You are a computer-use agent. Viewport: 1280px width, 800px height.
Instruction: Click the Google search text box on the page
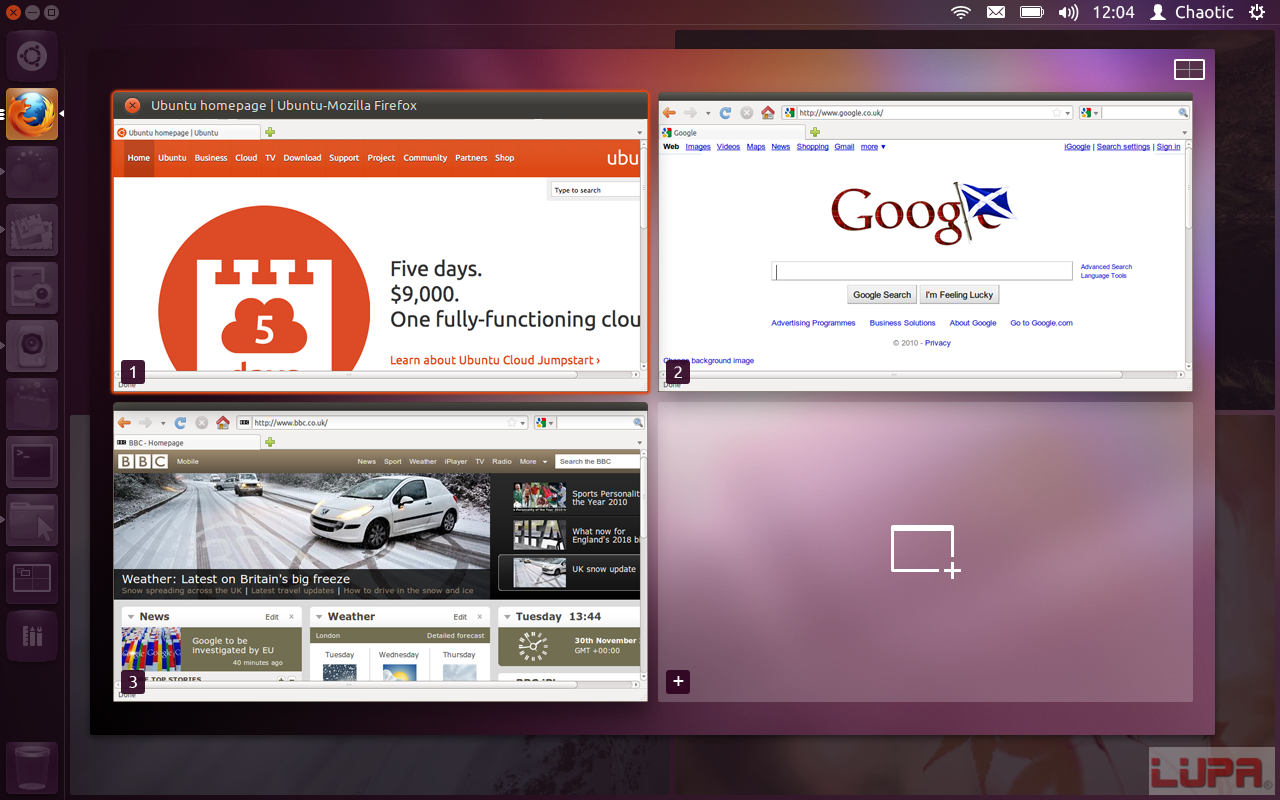click(x=922, y=271)
